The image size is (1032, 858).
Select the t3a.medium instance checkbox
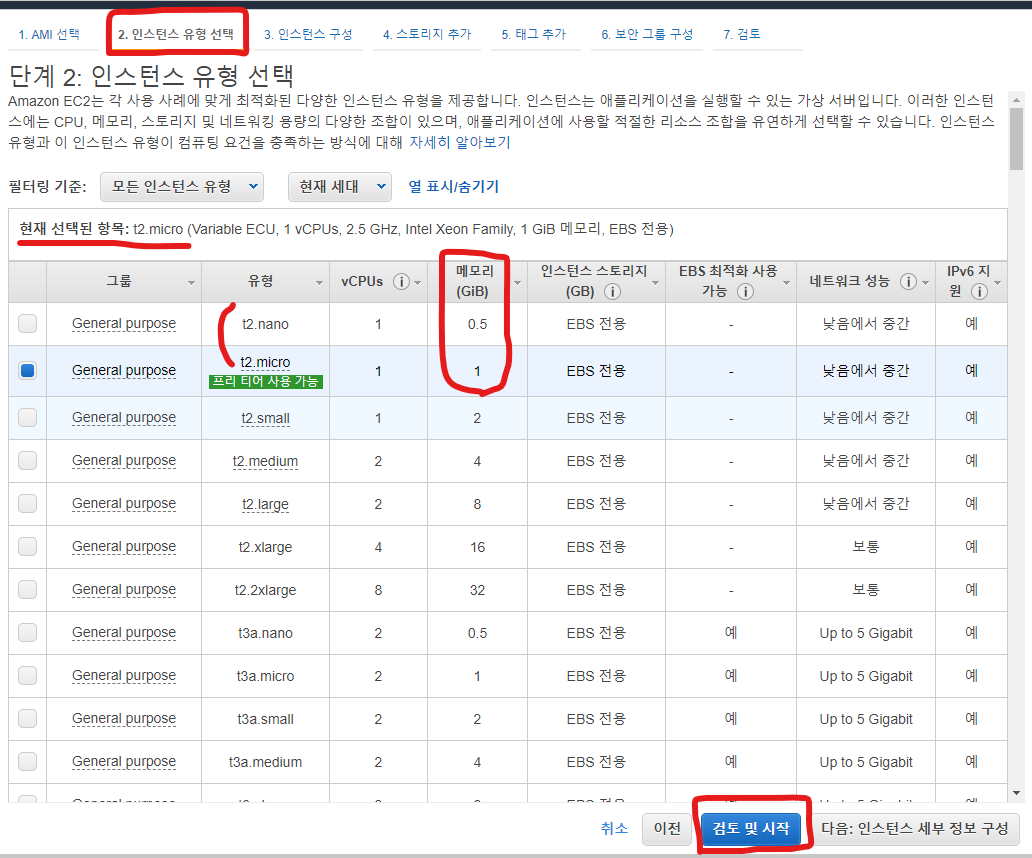(x=28, y=762)
